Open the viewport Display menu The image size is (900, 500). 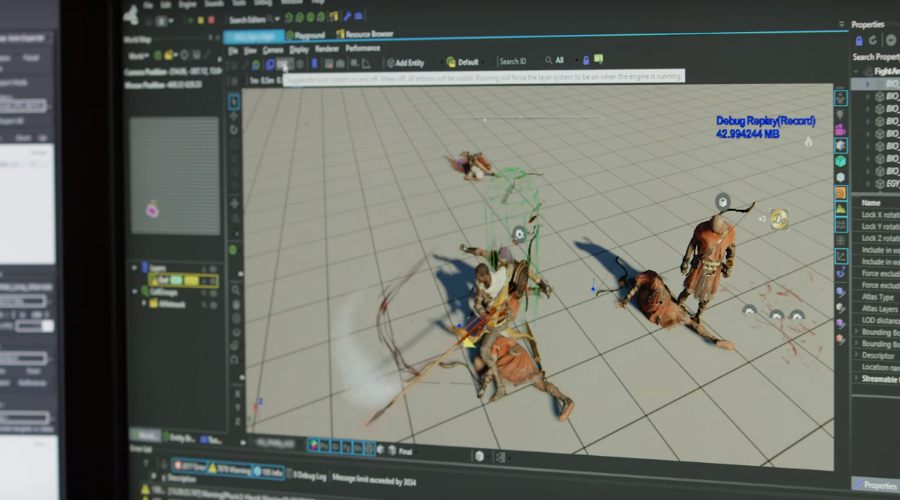(299, 50)
